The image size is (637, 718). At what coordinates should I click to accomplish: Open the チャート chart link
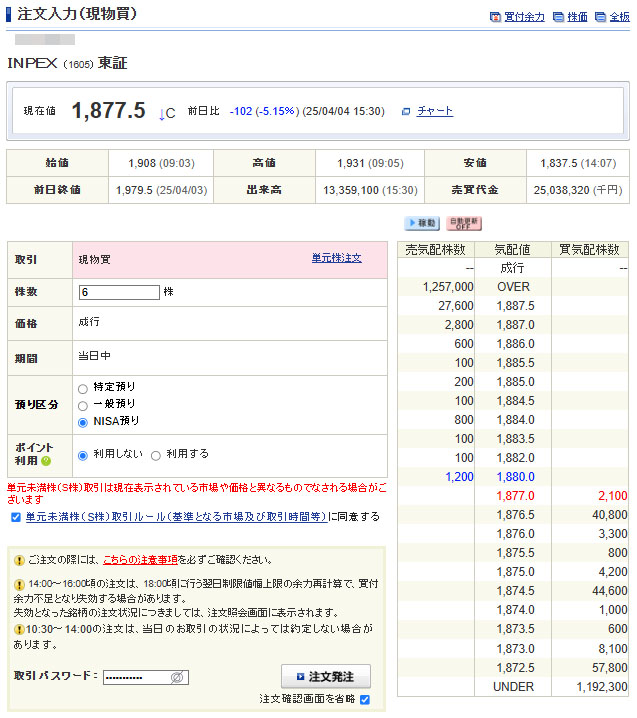434,111
